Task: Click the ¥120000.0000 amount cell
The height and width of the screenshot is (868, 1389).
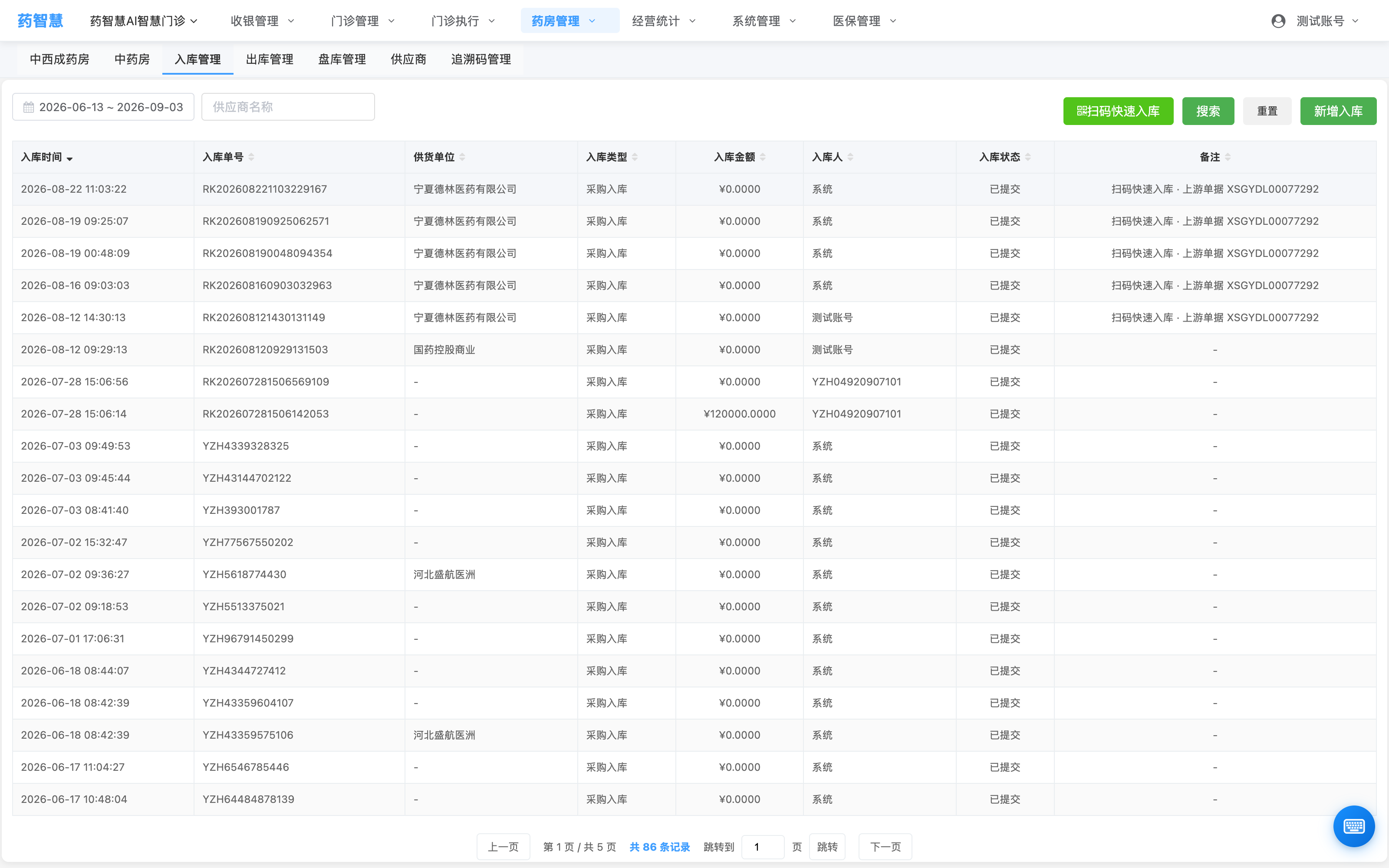Action: pos(739,414)
